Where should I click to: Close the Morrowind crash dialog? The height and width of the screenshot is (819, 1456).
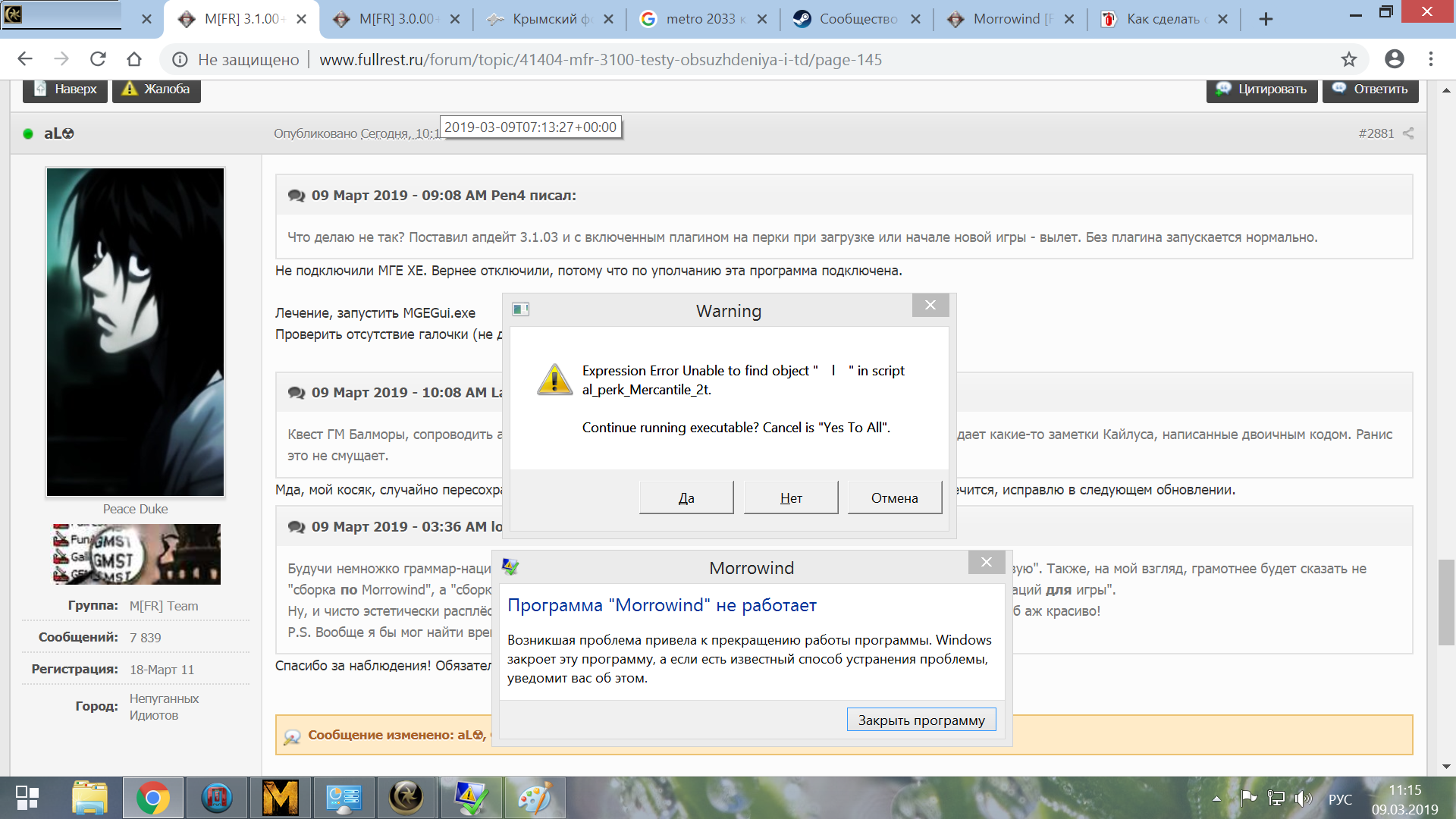click(987, 562)
